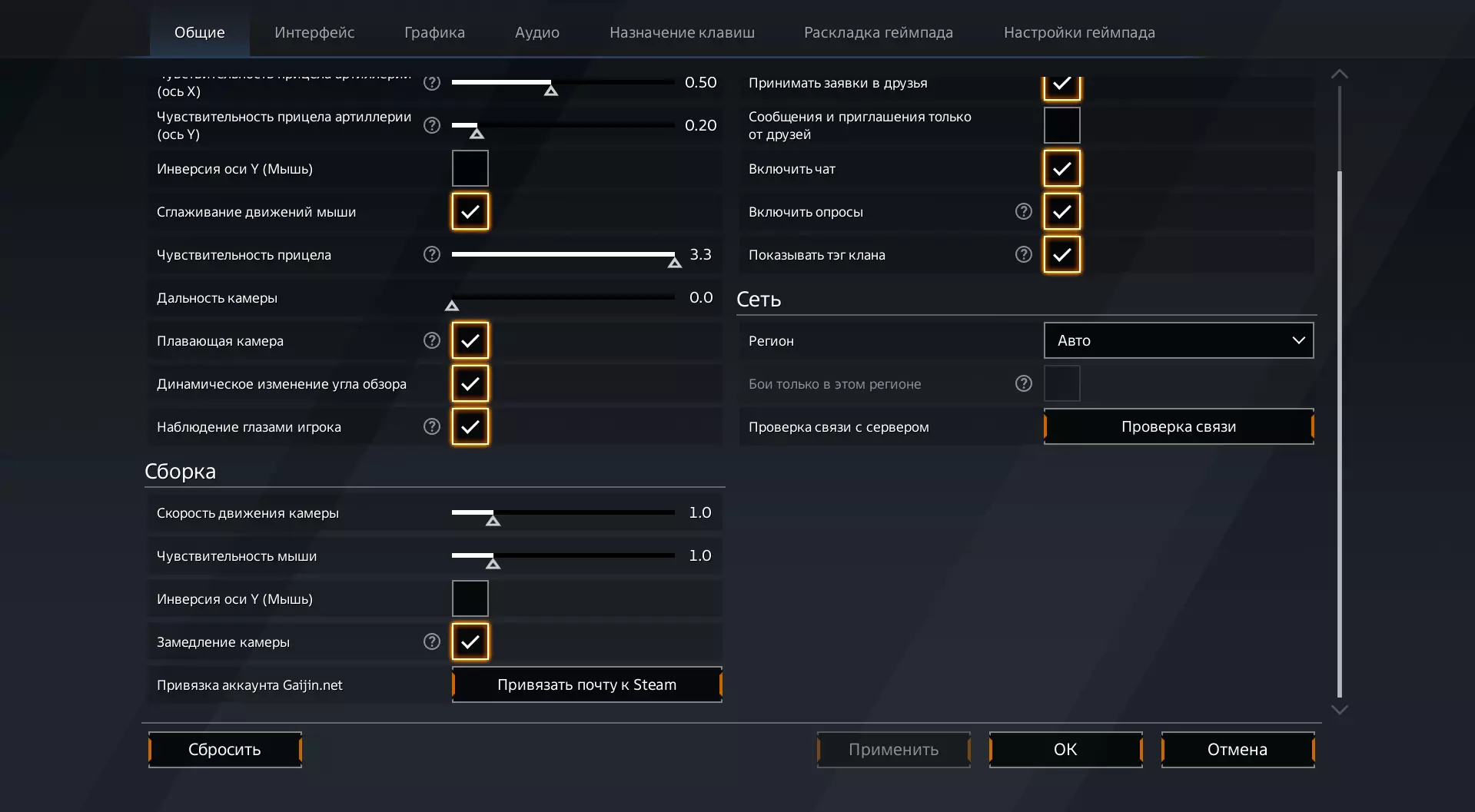Viewport: 1475px width, 812px height.
Task: Click the scroll-down arrow of the settings list
Action: [1340, 710]
